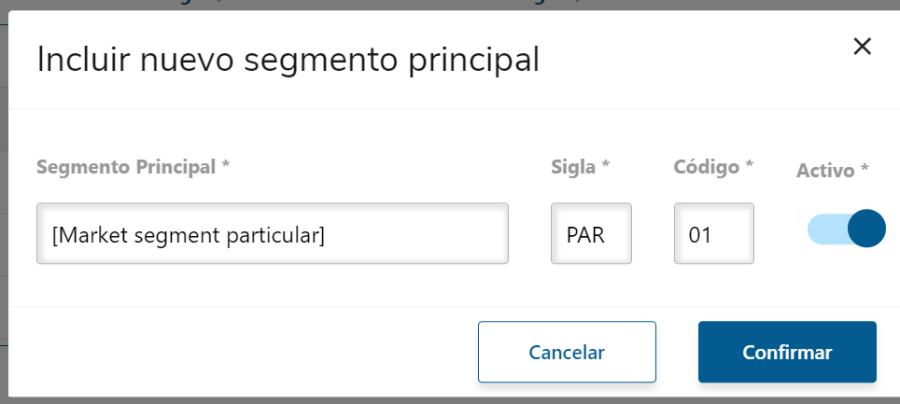The width and height of the screenshot is (900, 404).
Task: Click the 'Sigla *' label
Action: coord(580,167)
